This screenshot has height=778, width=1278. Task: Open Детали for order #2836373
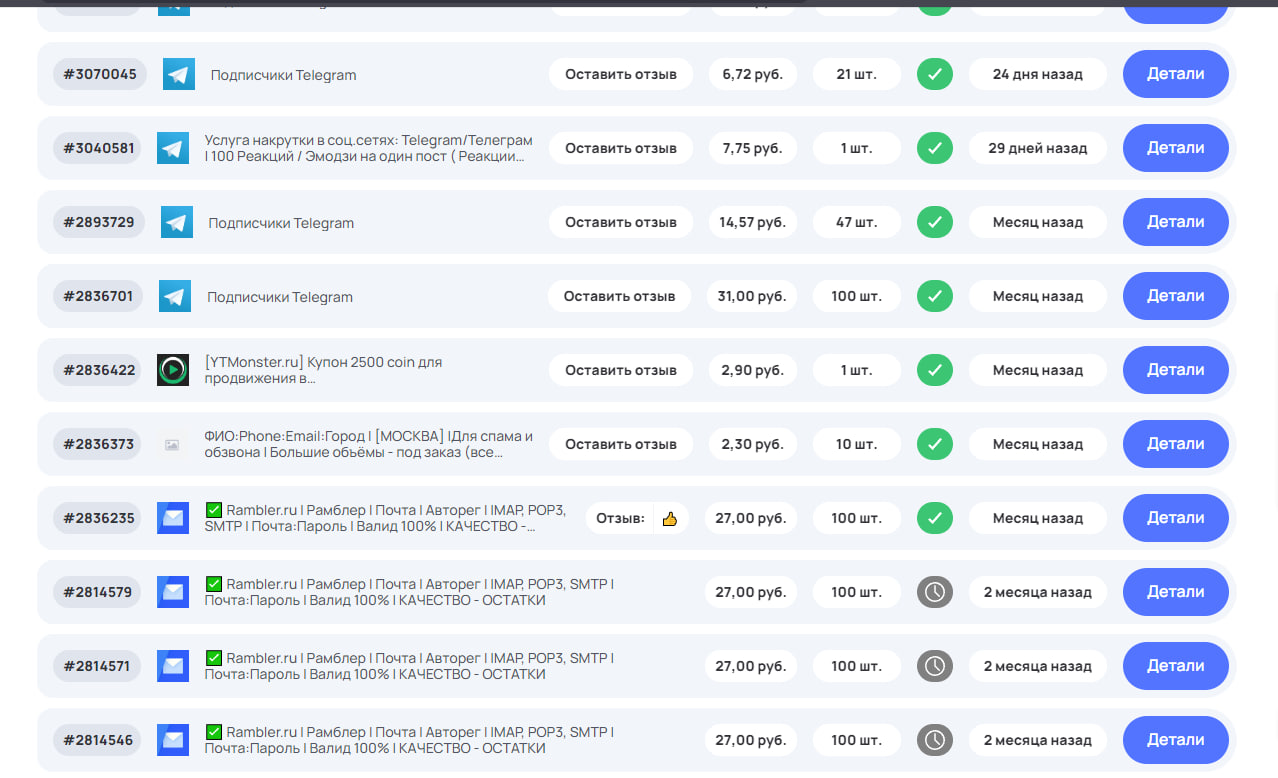1176,444
